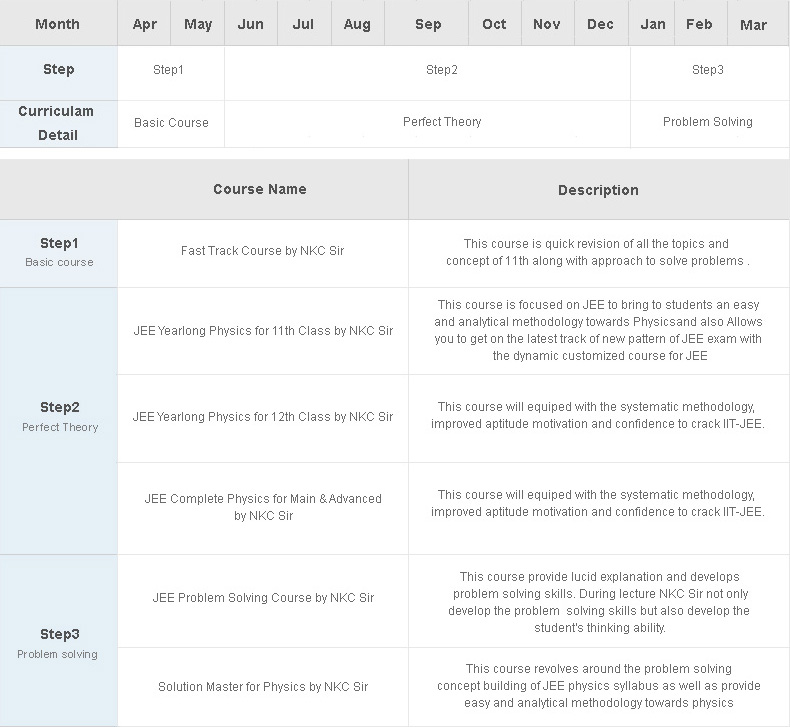This screenshot has height=727, width=790.
Task: Open Solution Master for Physics by NKC Sir
Action: [263, 687]
